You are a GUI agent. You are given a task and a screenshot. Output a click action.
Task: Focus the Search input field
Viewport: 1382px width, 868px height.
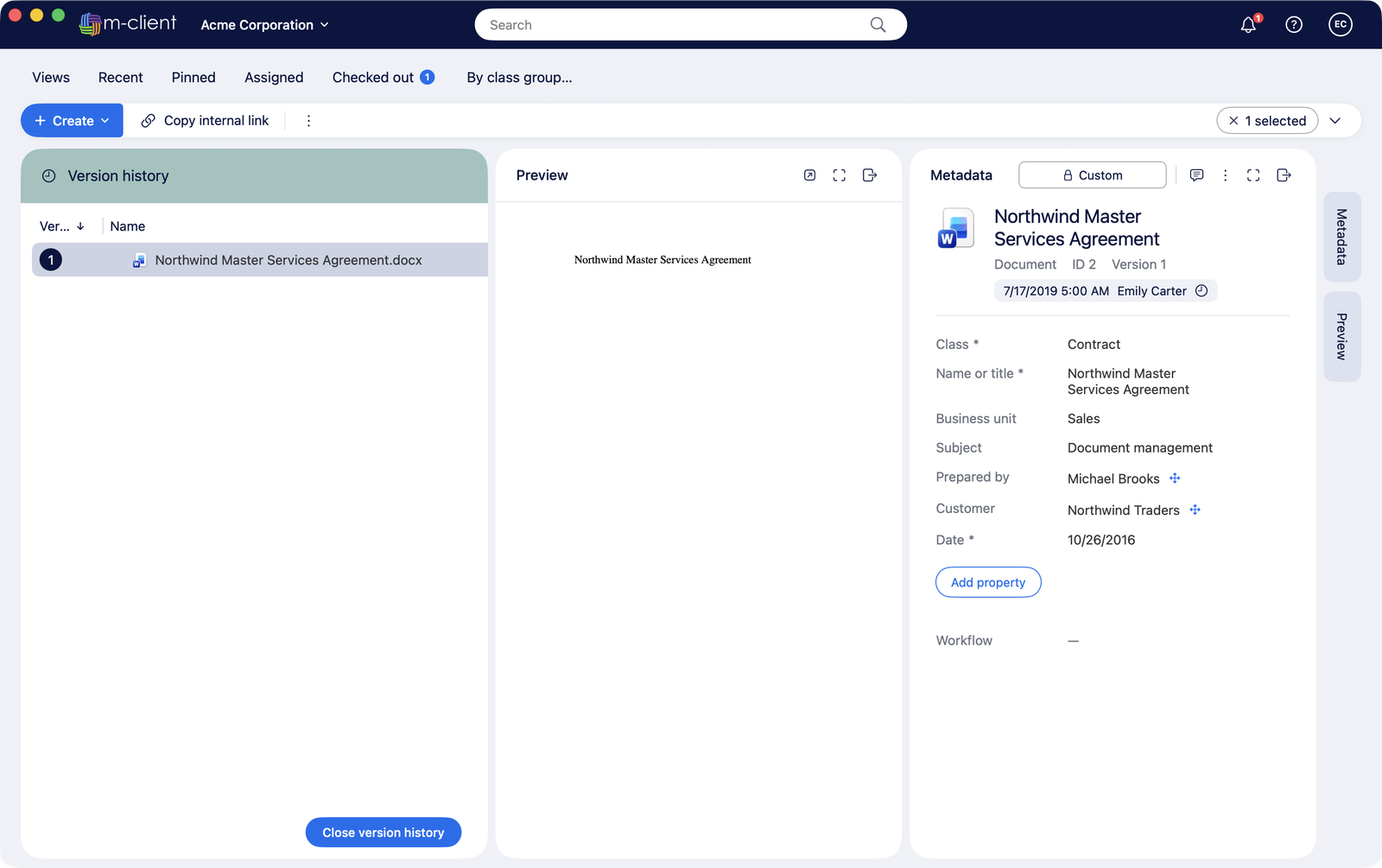691,25
